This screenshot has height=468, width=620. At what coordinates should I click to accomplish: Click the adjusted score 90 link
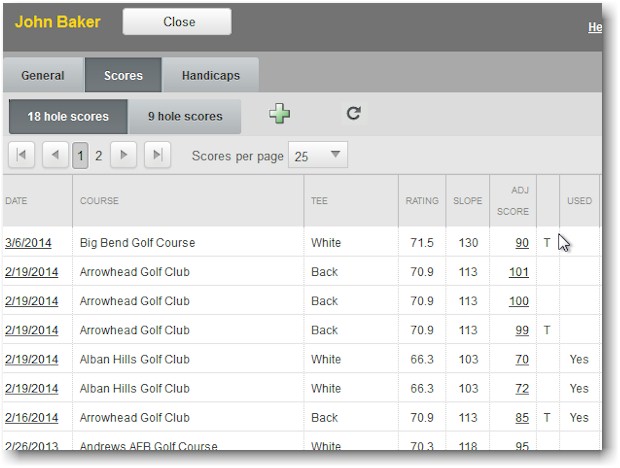522,243
